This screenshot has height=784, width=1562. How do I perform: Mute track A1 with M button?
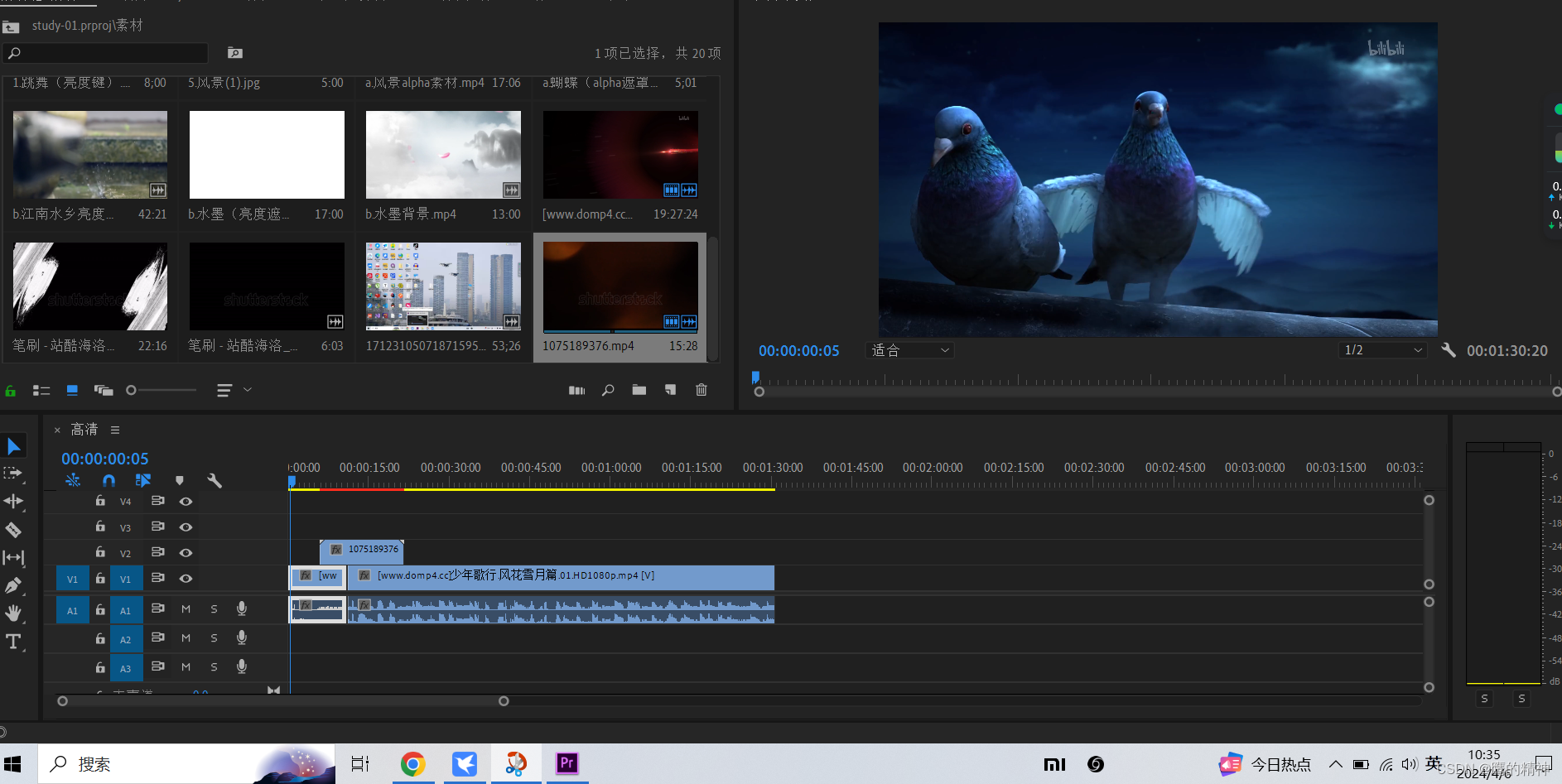pyautogui.click(x=186, y=609)
